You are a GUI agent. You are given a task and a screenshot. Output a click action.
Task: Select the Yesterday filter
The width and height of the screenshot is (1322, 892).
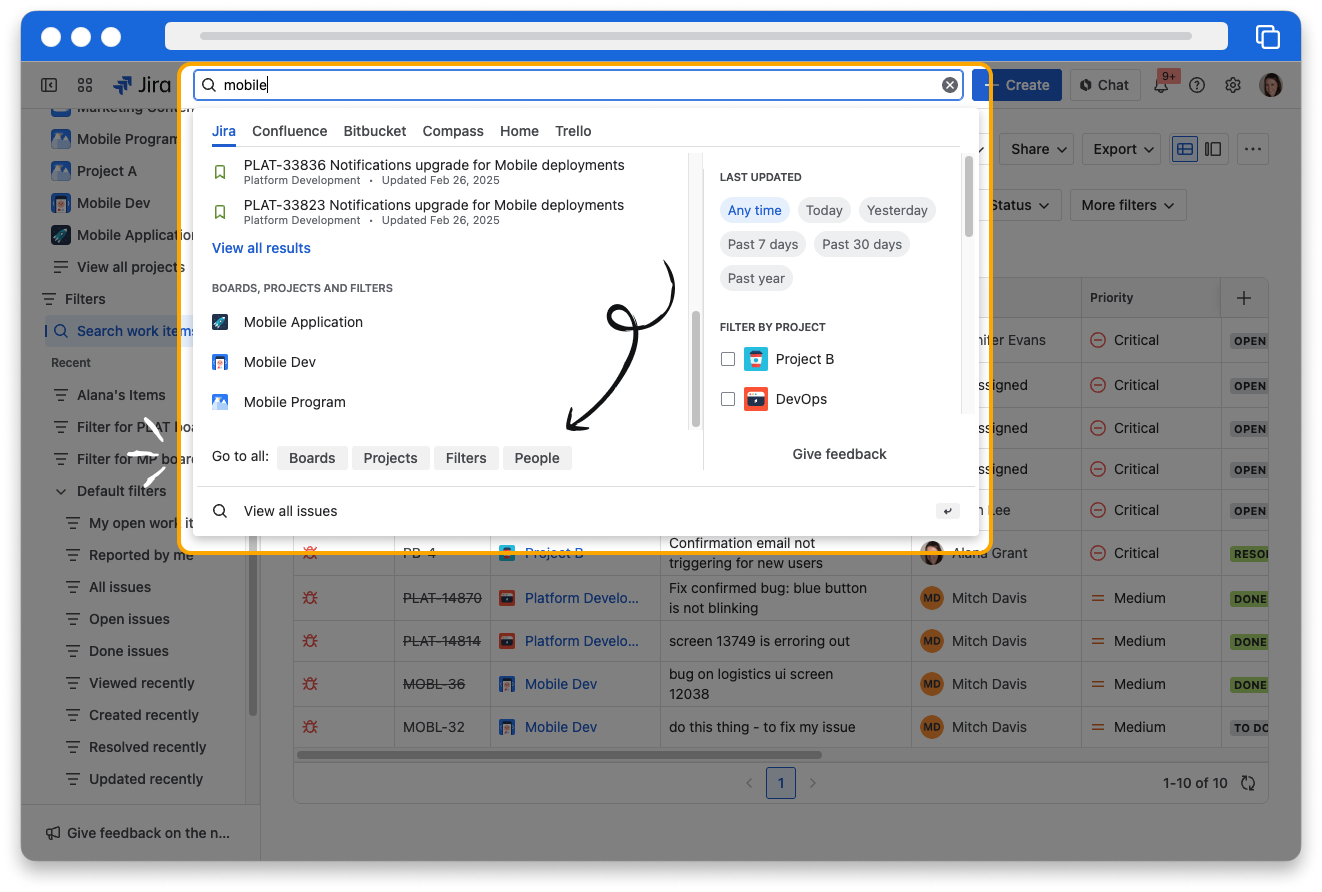click(x=897, y=210)
